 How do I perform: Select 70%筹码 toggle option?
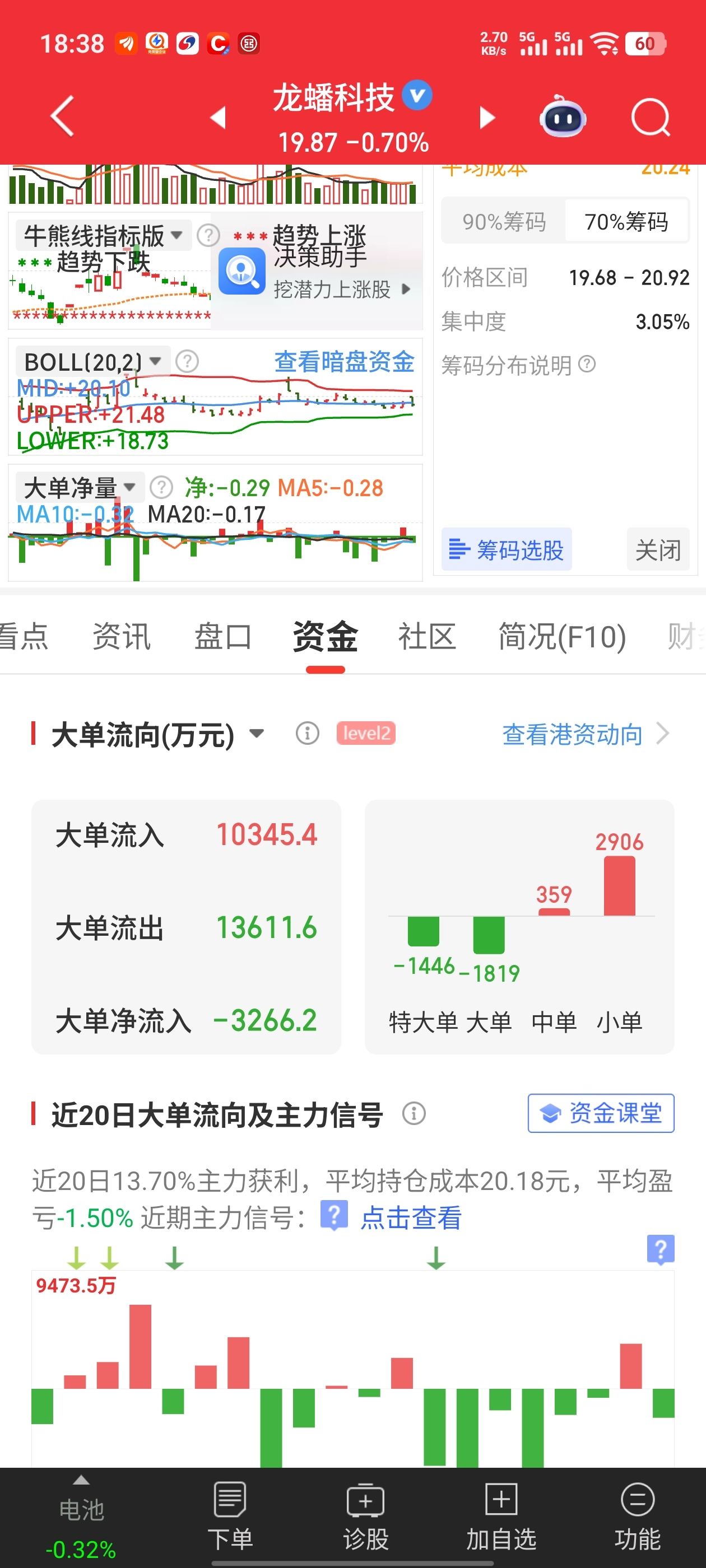click(x=626, y=222)
